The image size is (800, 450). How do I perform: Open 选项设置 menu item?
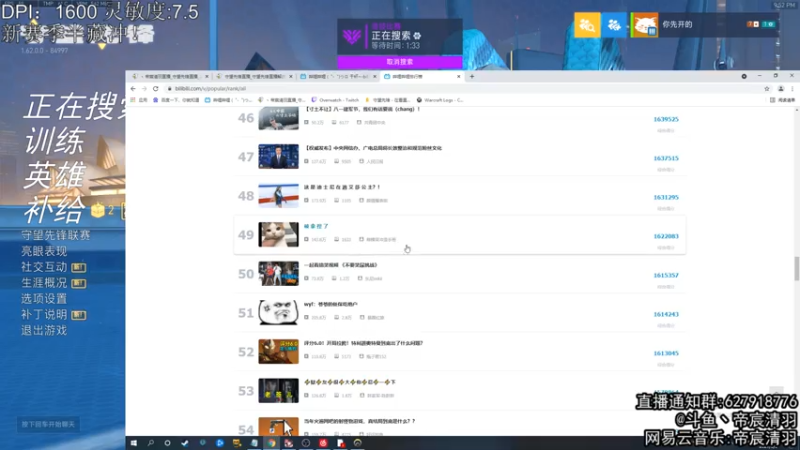click(x=44, y=298)
